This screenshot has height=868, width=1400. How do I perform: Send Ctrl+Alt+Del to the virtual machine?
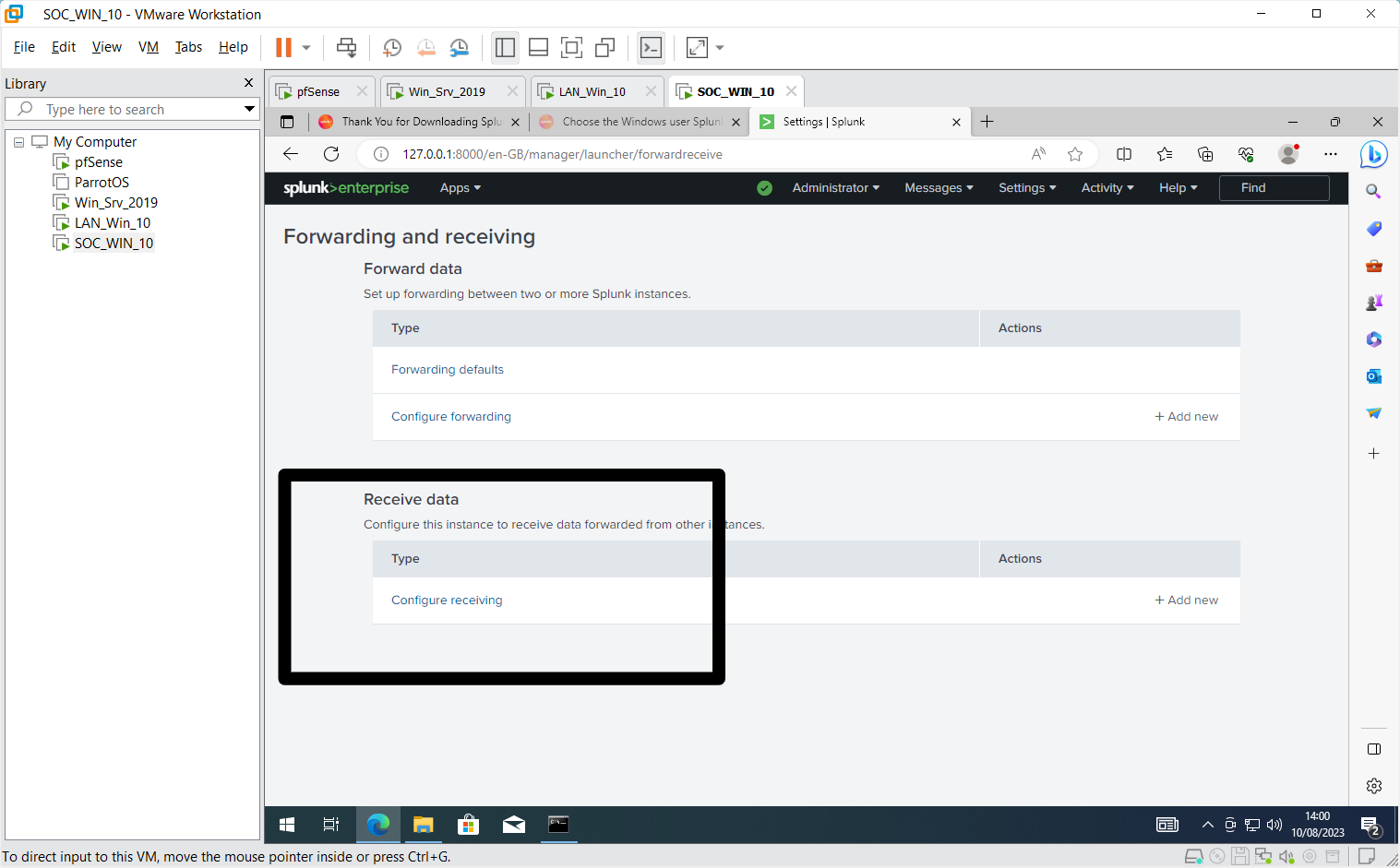click(347, 47)
